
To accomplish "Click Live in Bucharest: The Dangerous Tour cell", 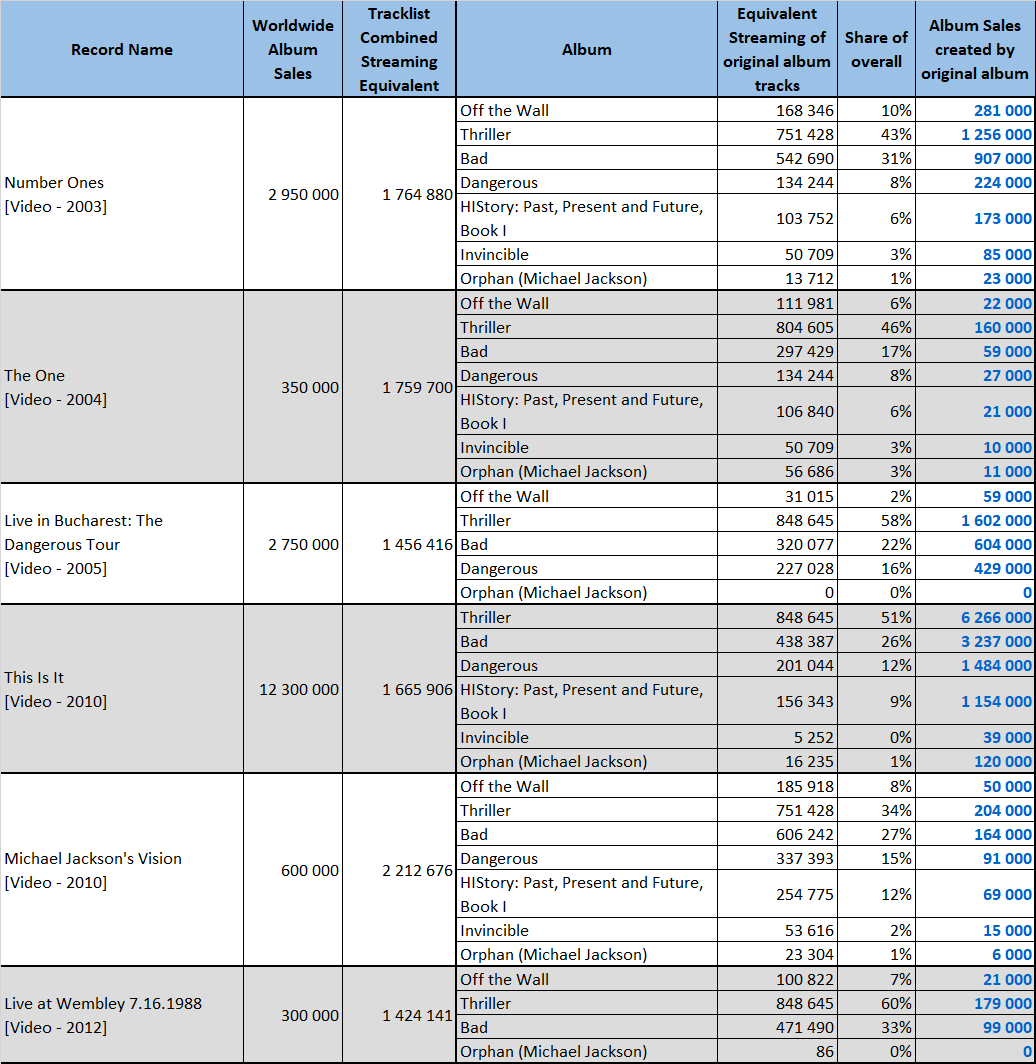I will tap(122, 544).
